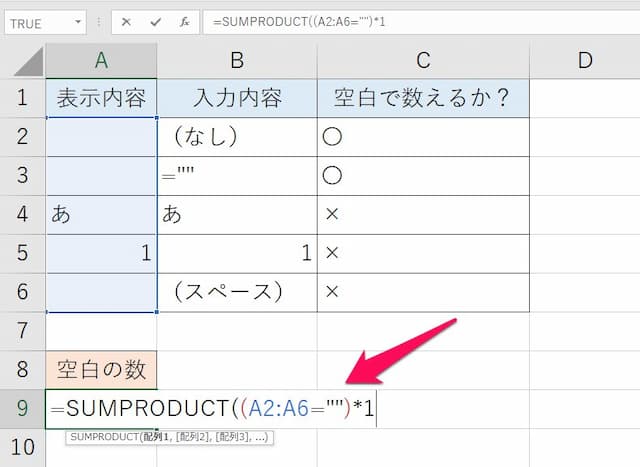The image size is (640, 467).
Task: Select row 2 header
Action: tap(22, 137)
